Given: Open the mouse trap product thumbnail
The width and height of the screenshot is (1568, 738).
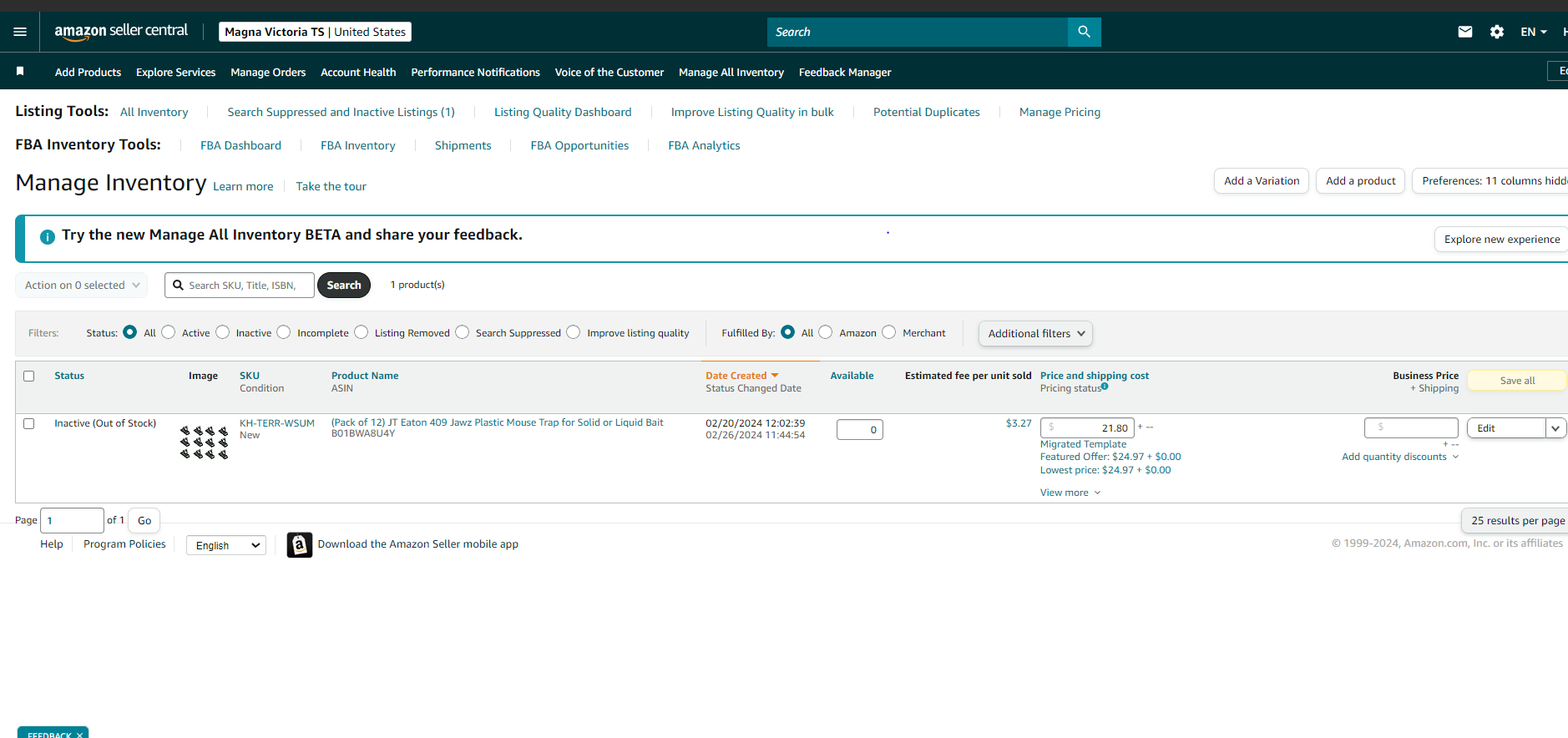Looking at the screenshot, I should coord(204,442).
